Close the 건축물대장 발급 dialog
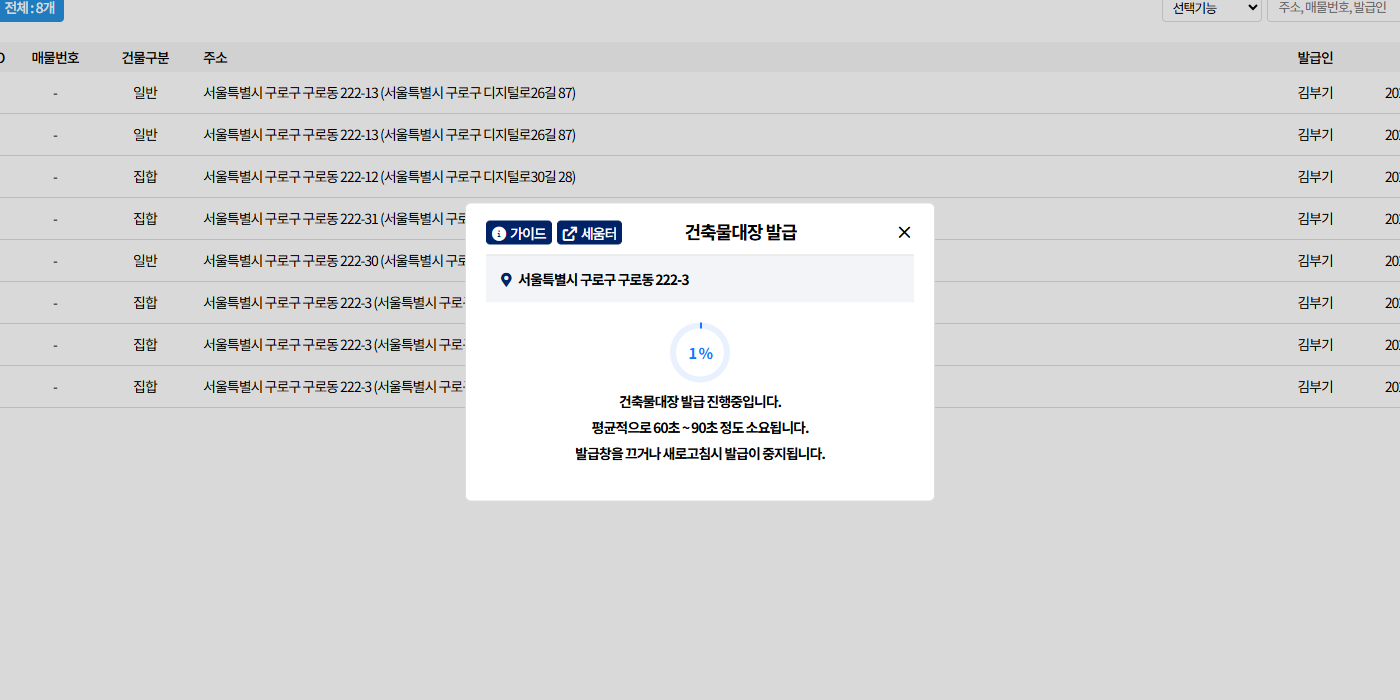The width and height of the screenshot is (1400, 700). [x=904, y=232]
